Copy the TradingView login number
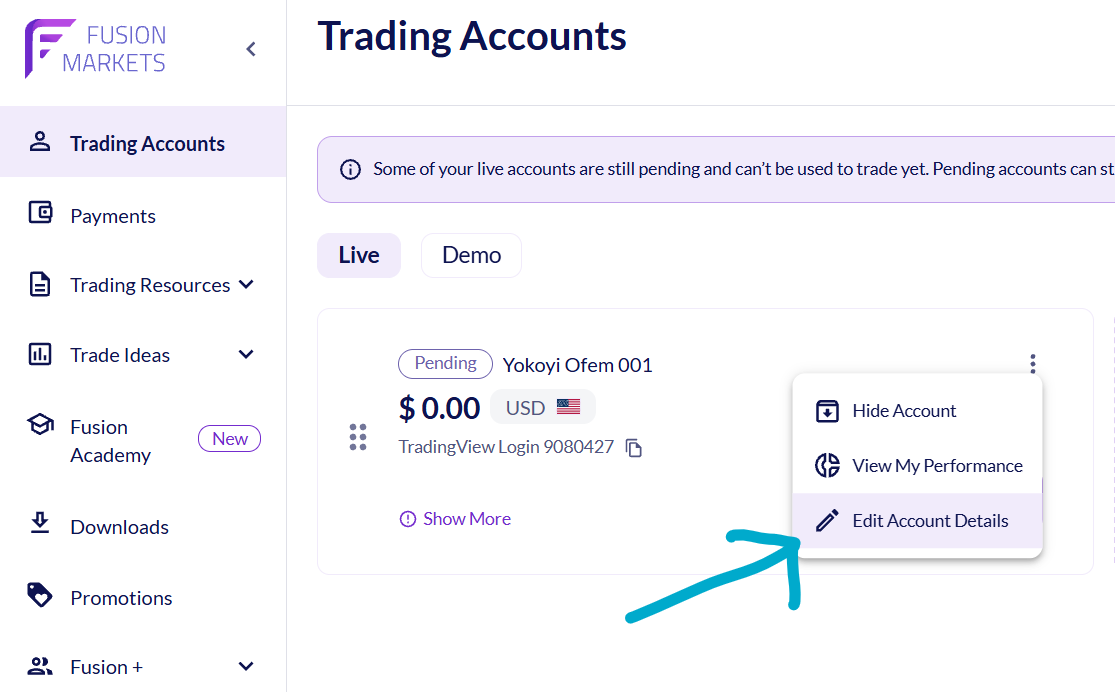Screen dimensions: 1115x692 pyautogui.click(x=634, y=447)
